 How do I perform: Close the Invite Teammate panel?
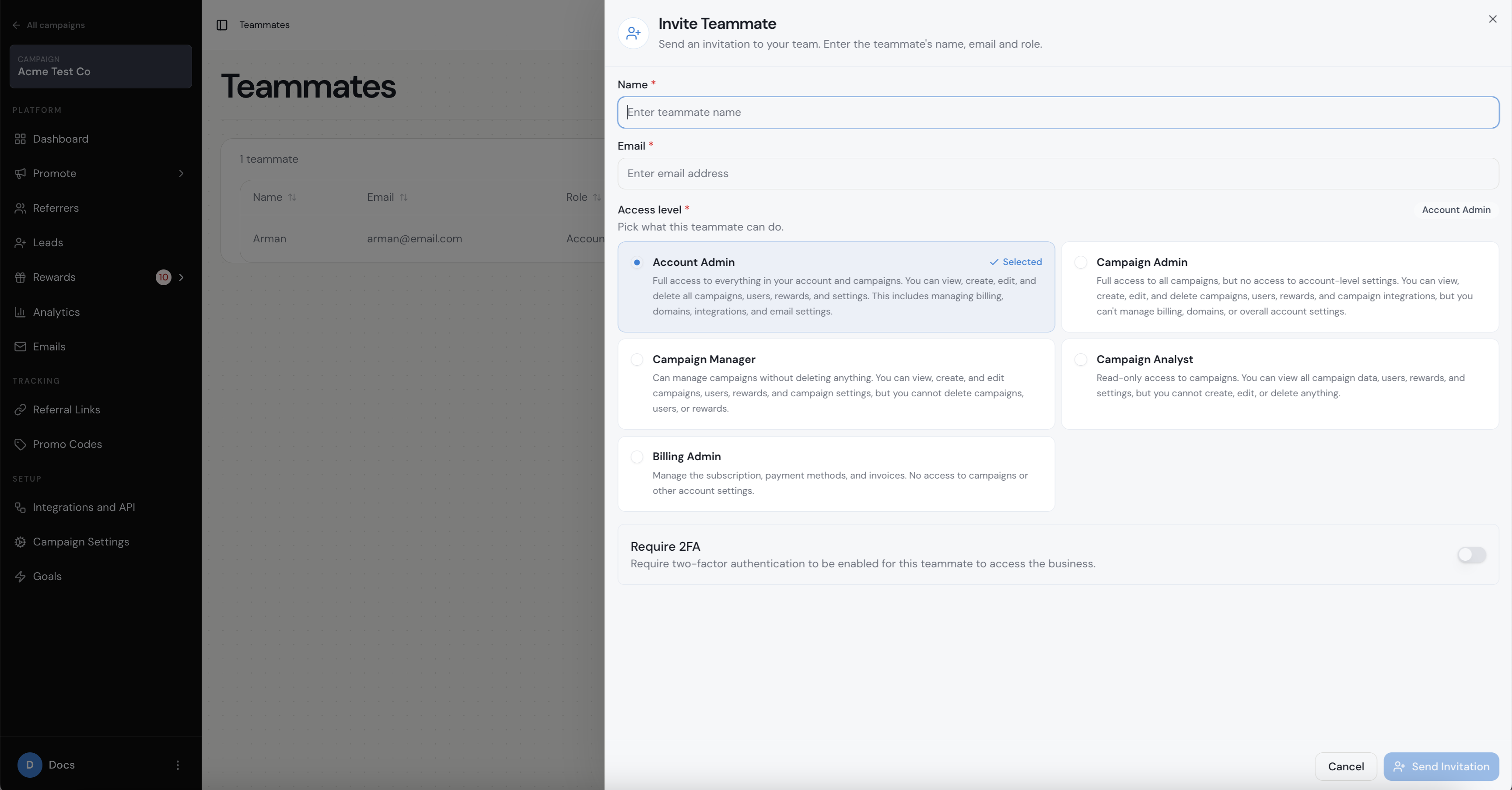click(x=1493, y=19)
